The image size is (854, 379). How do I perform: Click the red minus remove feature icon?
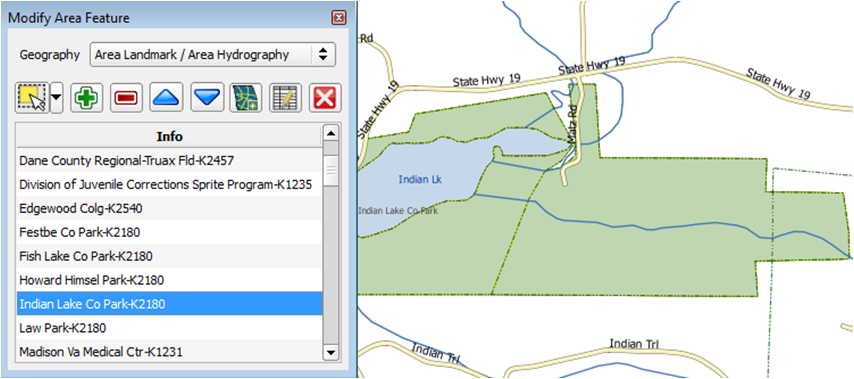tap(126, 99)
